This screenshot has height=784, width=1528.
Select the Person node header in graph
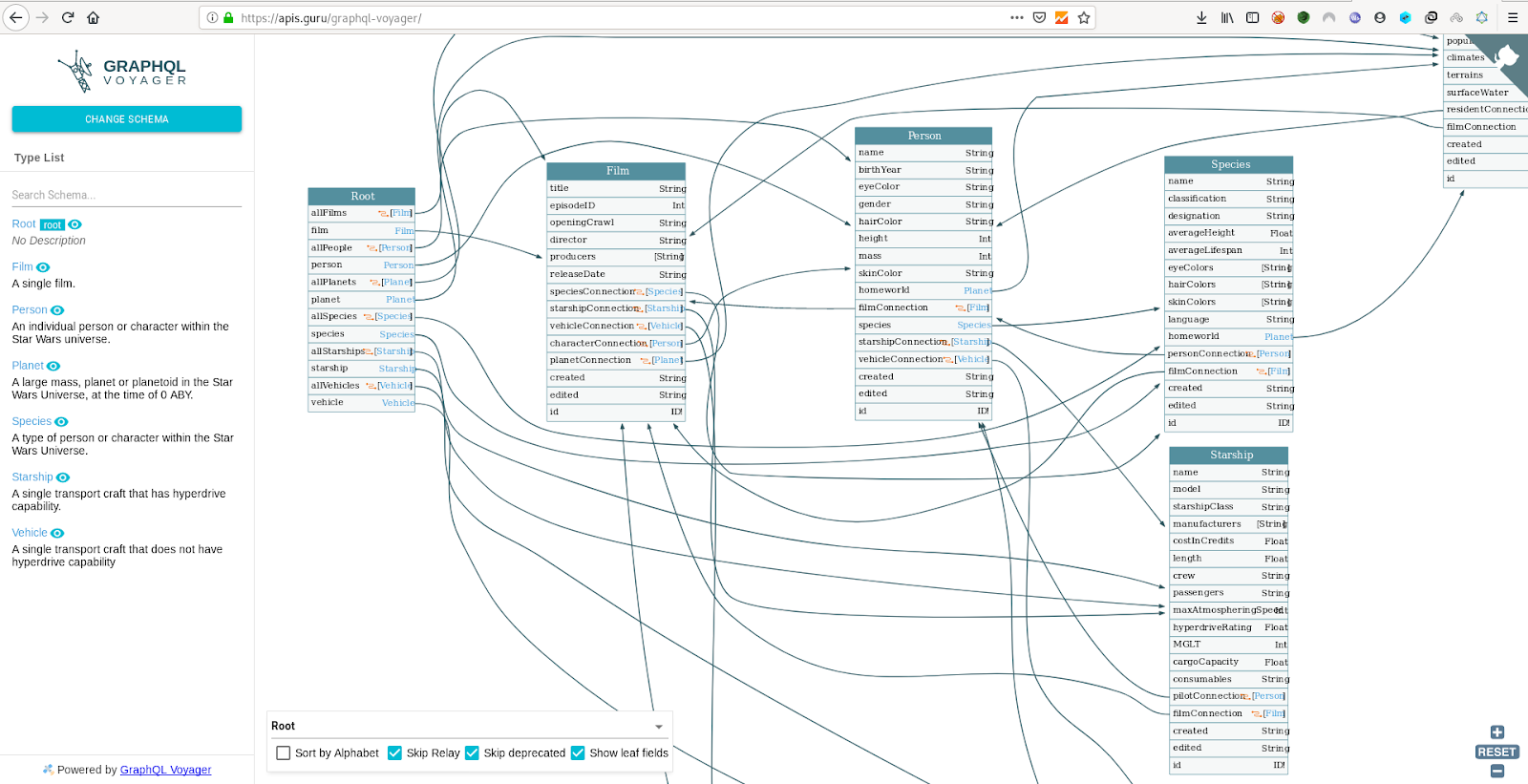(923, 136)
